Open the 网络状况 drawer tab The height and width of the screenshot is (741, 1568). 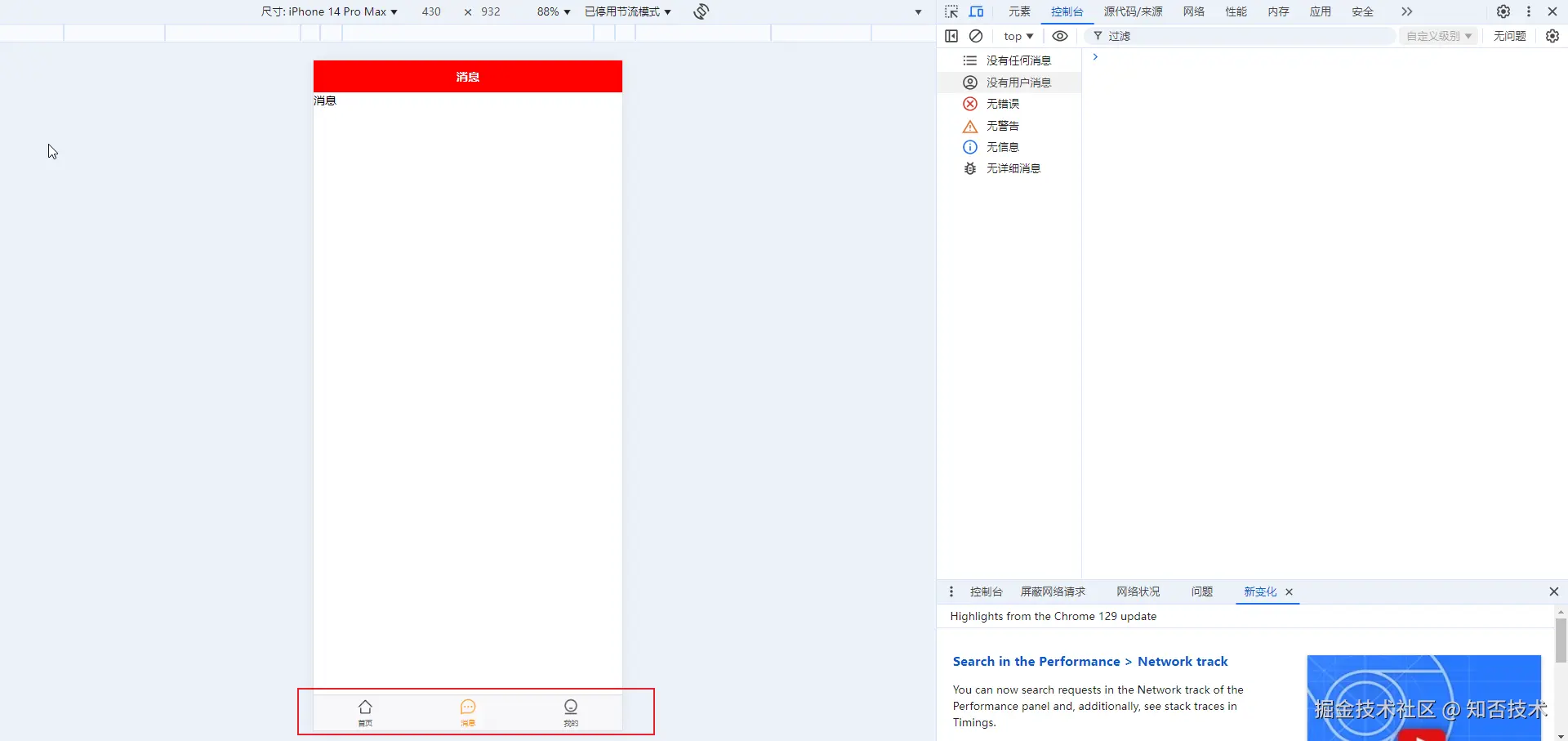(x=1138, y=591)
